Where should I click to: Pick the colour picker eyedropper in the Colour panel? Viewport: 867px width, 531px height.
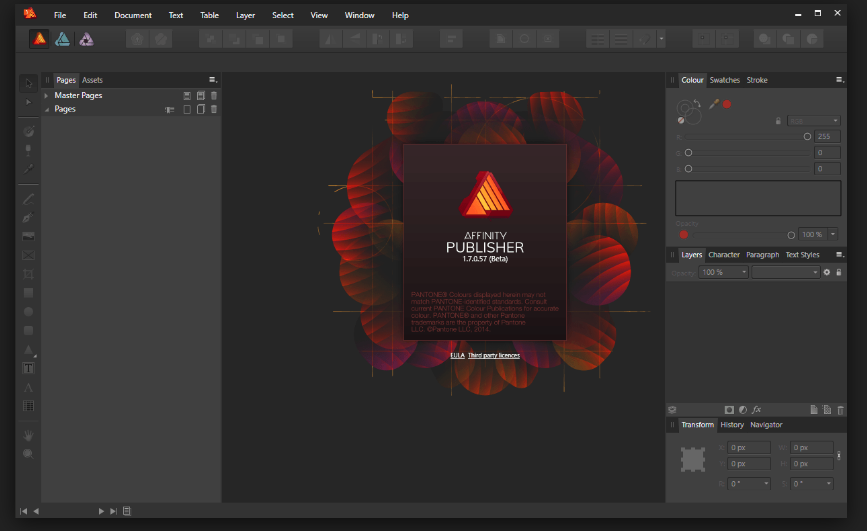click(x=714, y=104)
